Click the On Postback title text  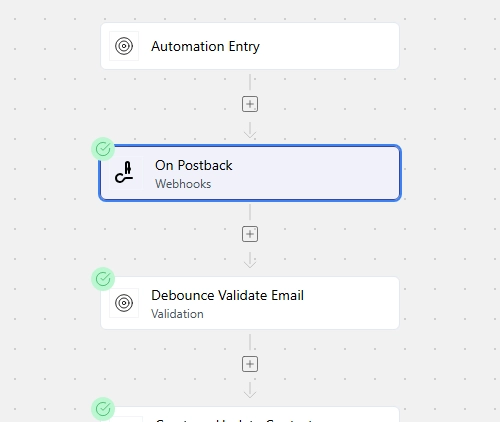[x=194, y=166]
